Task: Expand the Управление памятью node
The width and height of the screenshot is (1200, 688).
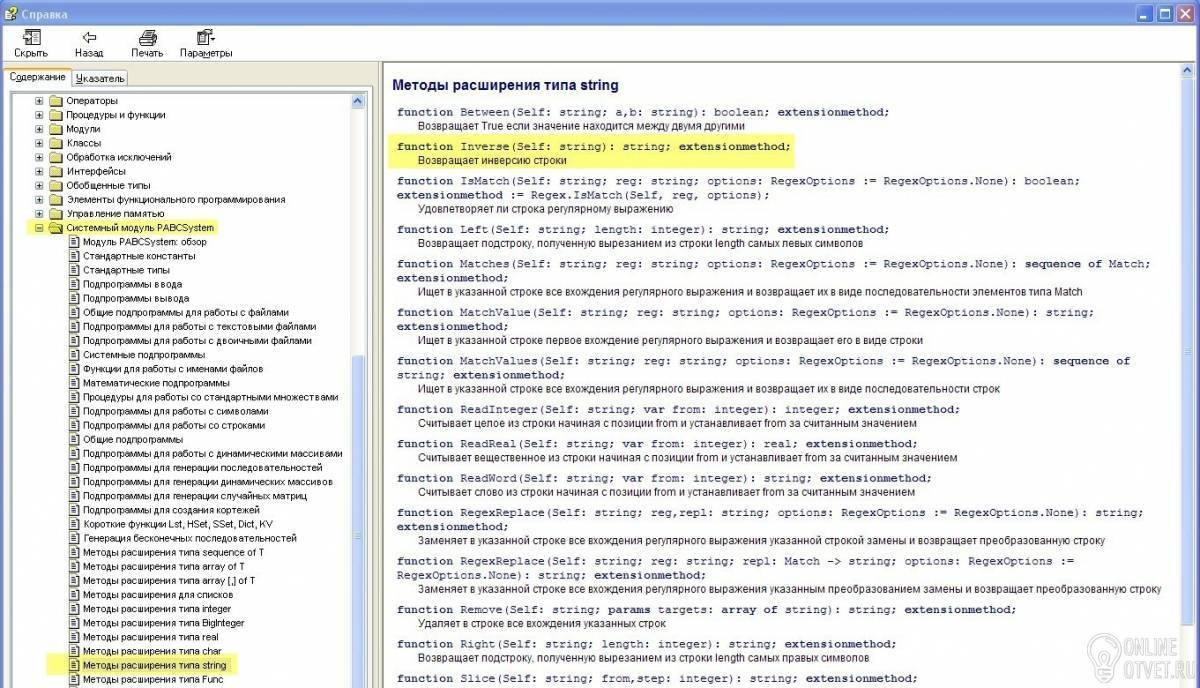Action: [x=40, y=213]
